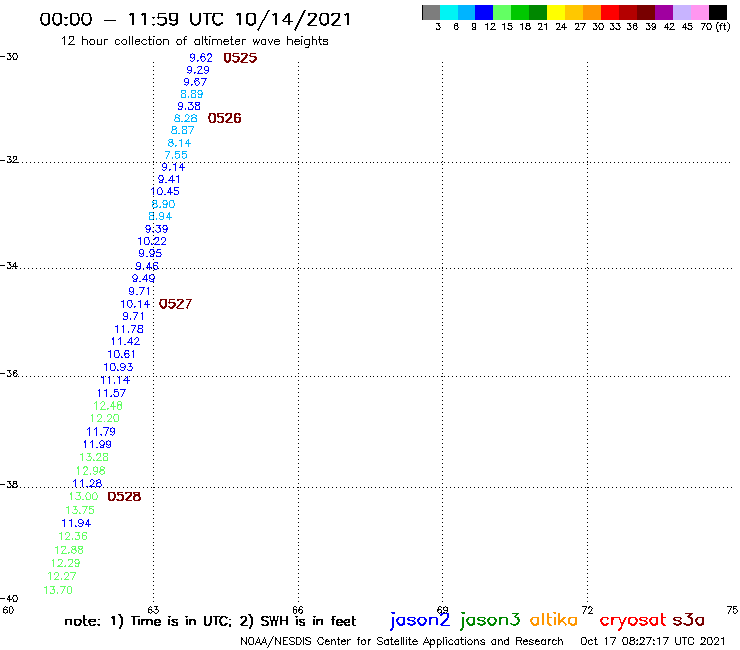740x650 pixels.
Task: Select time marker 0528
Action: pos(124,497)
